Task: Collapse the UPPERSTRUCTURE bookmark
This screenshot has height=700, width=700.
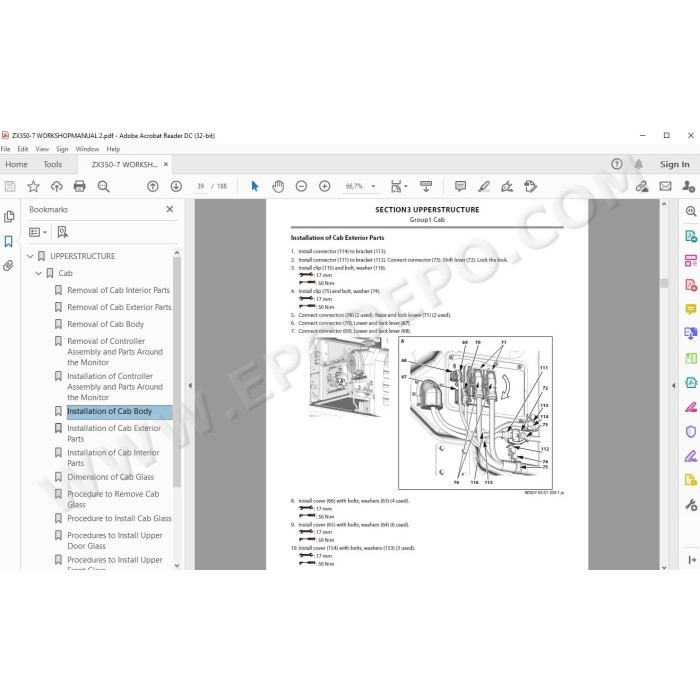Action: (x=30, y=256)
